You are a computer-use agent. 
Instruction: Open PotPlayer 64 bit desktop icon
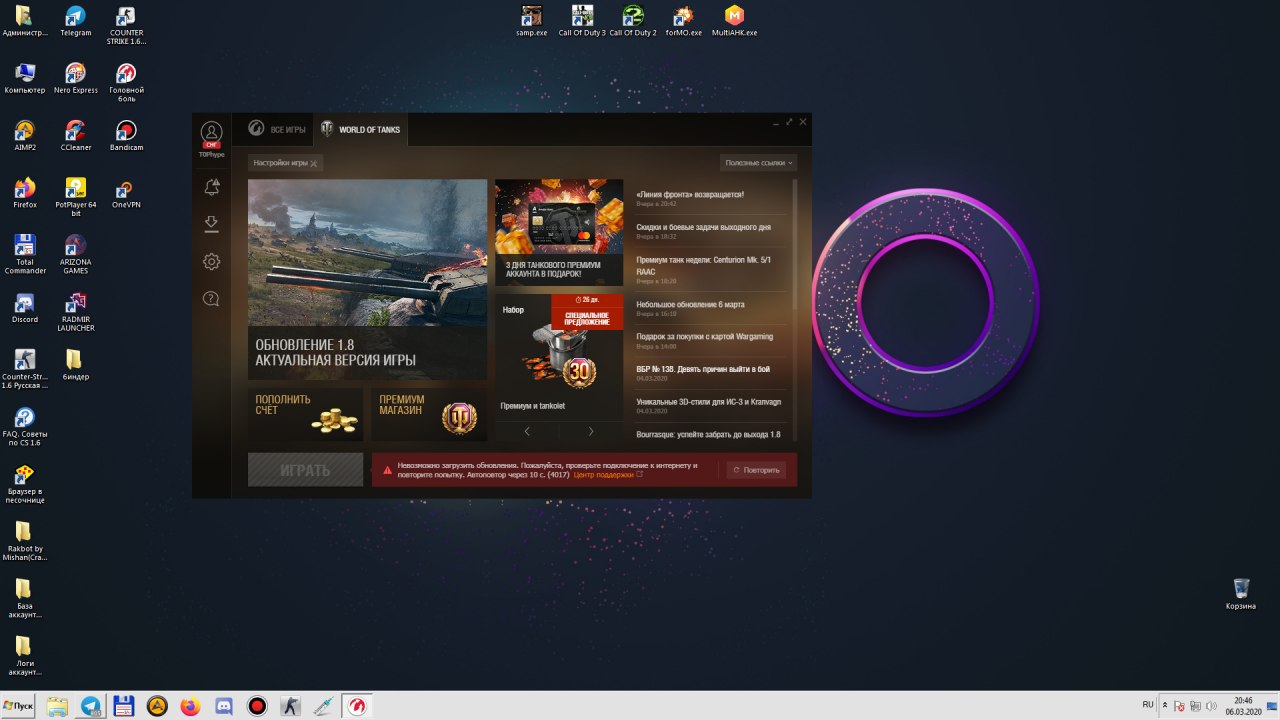75,197
